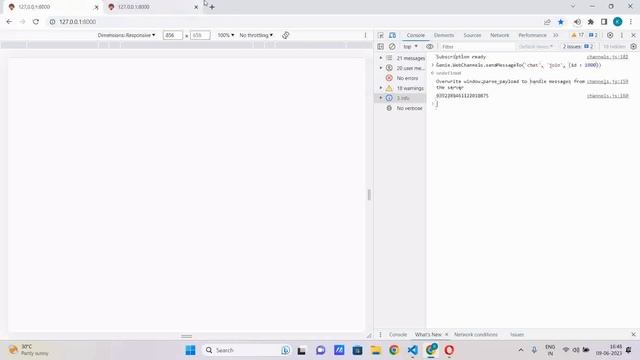Show more DevTools tabs chevron
The width and height of the screenshot is (640, 360).
click(556, 35)
